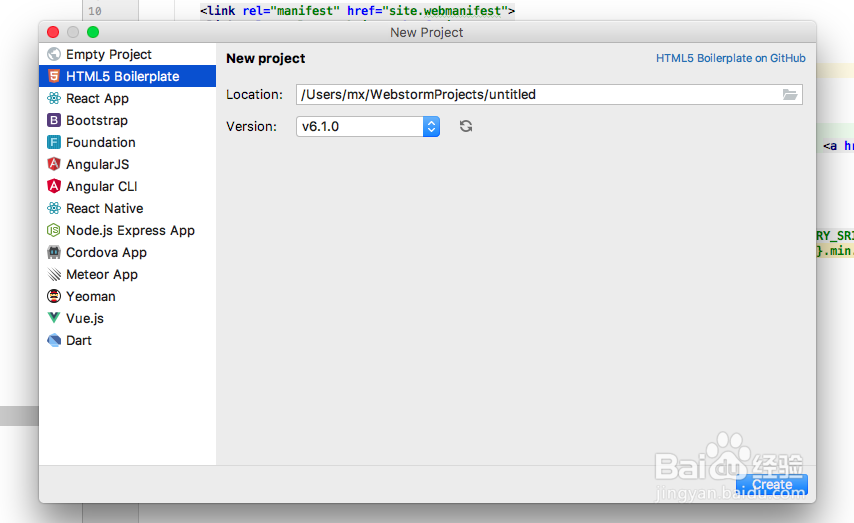This screenshot has height=523, width=854.
Task: Select Vue.js project type
Action: pos(127,318)
